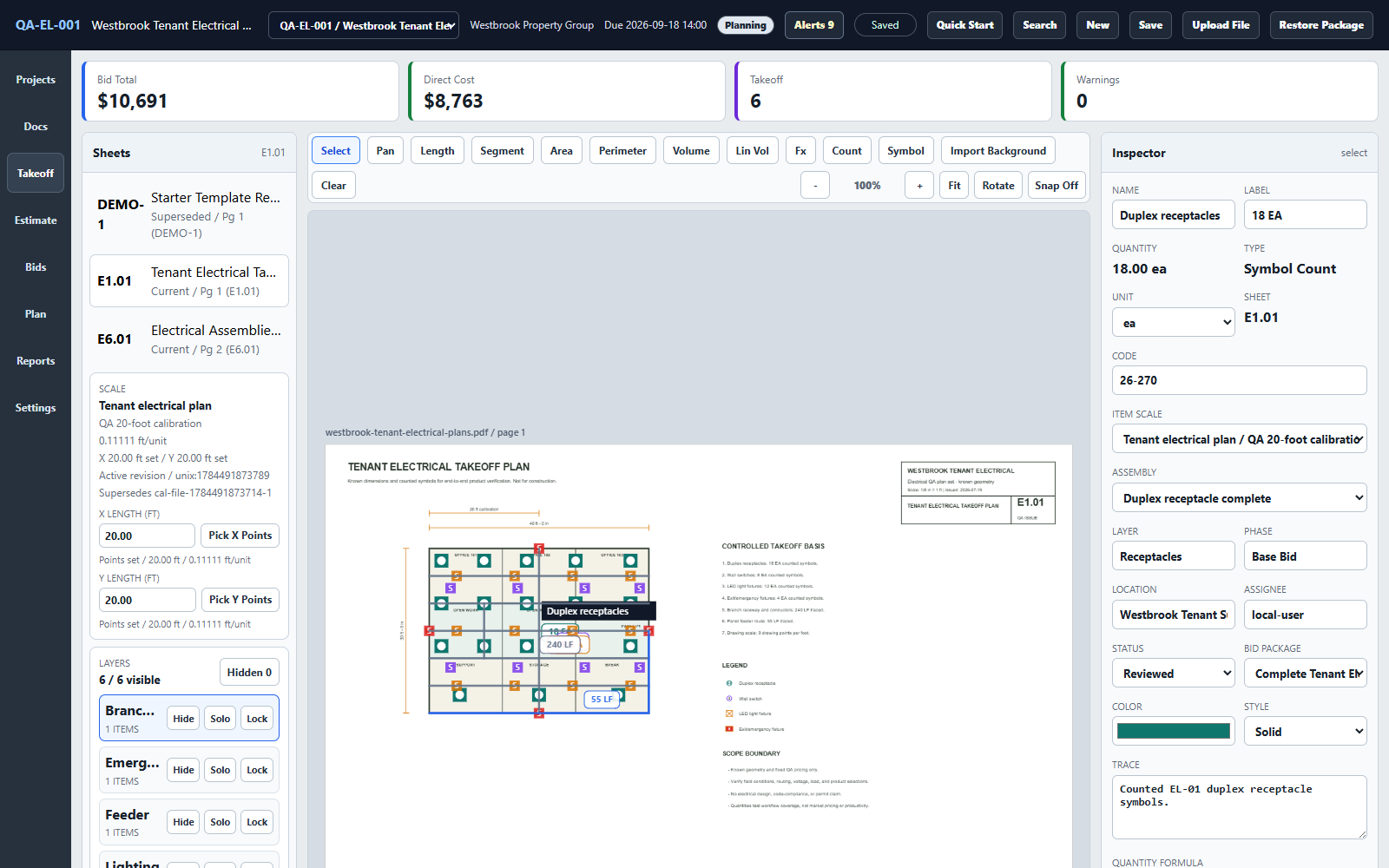Click Import Background
This screenshot has width=1389, height=868.
(998, 151)
